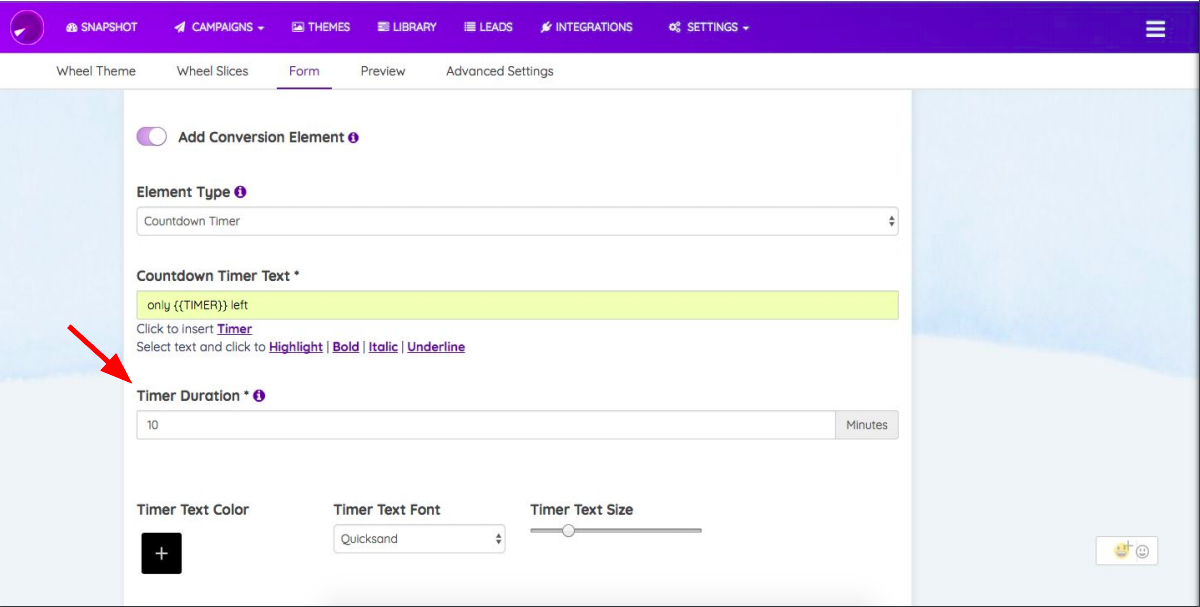Screen dimensions: 1200x607
Task: Click the Countdown Timer Text field
Action: tap(517, 305)
